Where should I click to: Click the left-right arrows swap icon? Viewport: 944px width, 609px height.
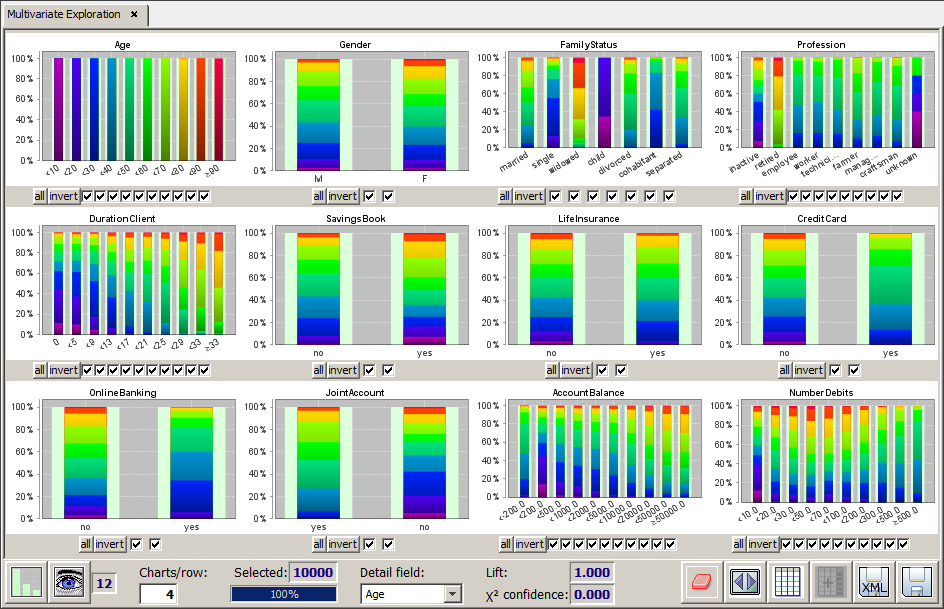[x=745, y=582]
